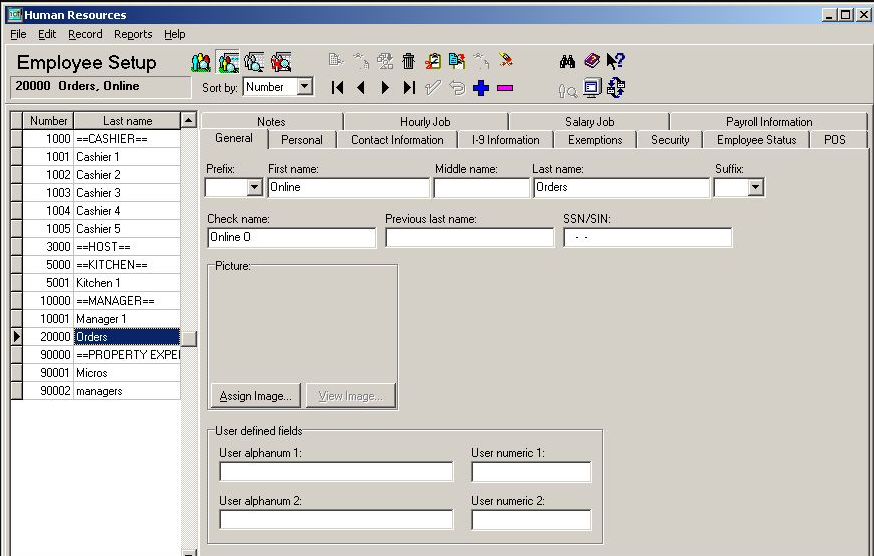874x556 pixels.
Task: Focus the Last name field
Action: click(x=621, y=187)
